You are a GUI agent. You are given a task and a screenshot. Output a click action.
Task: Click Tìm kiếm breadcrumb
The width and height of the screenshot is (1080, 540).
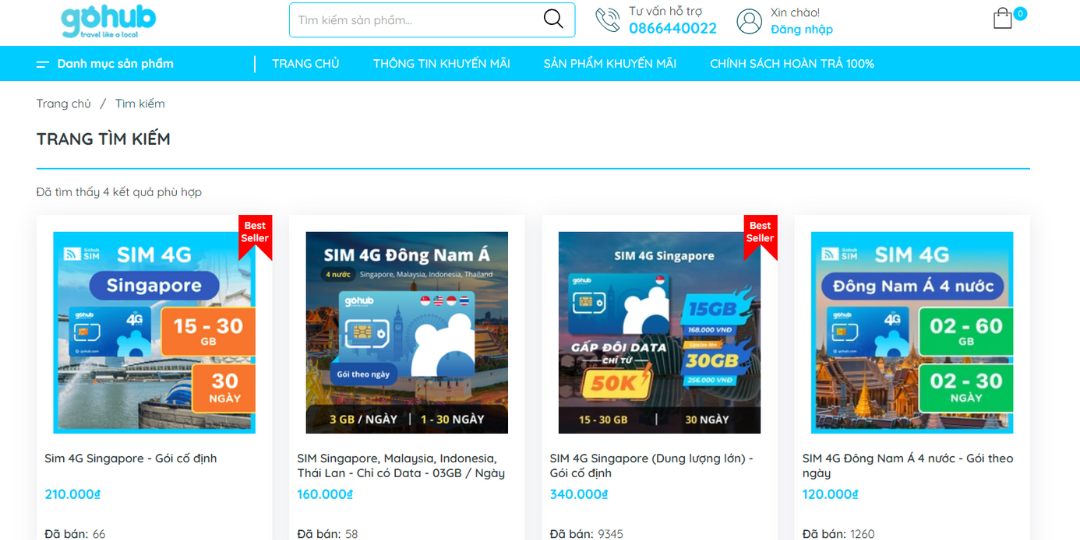(x=140, y=104)
